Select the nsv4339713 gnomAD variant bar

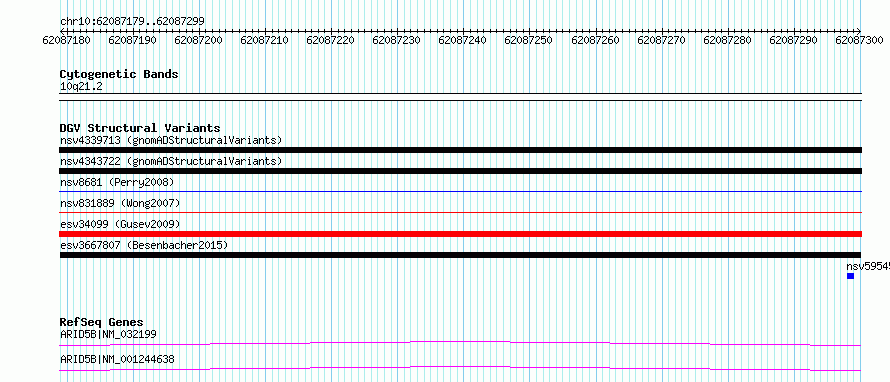460,150
